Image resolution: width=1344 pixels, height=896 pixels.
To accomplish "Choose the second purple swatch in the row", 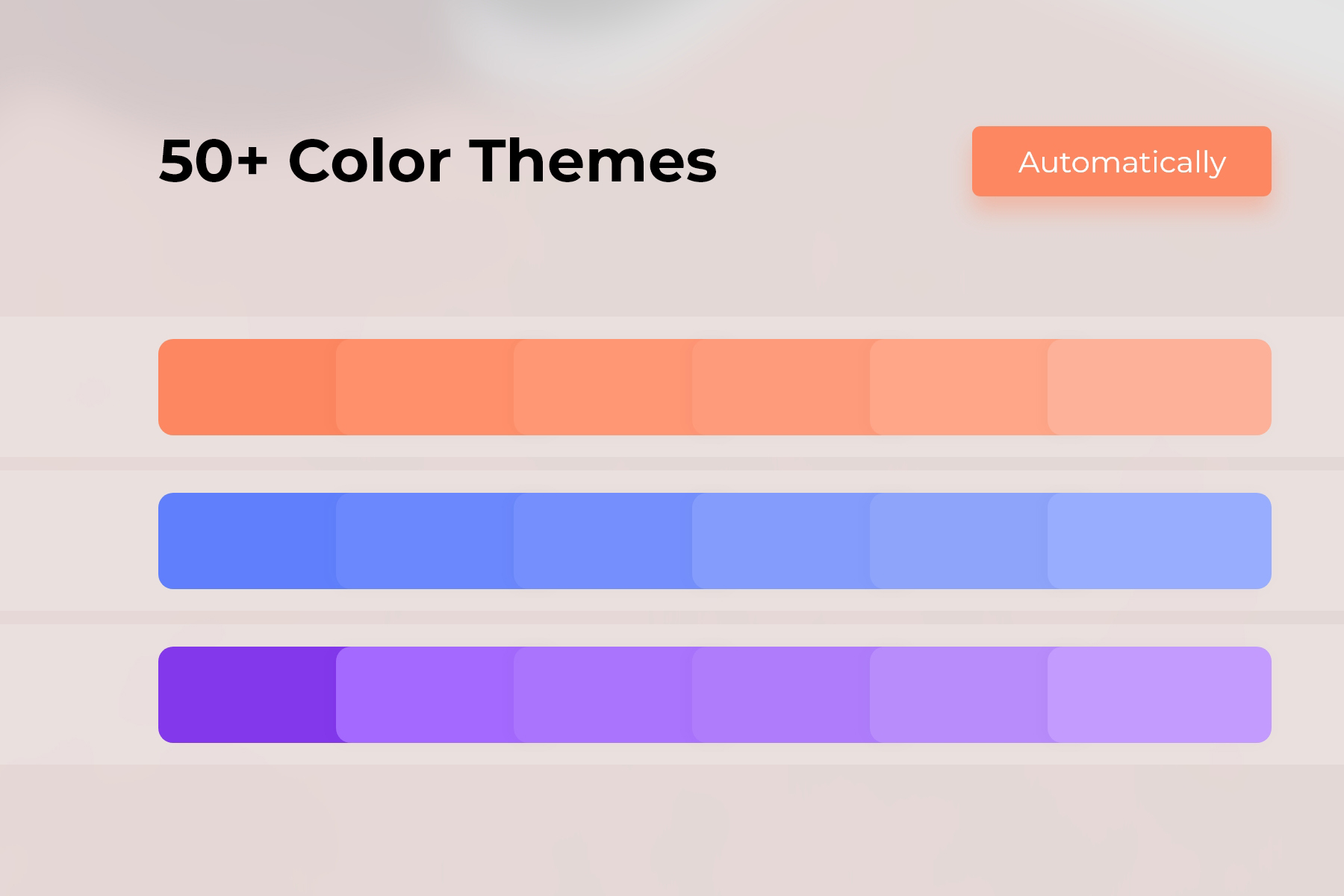I will pyautogui.click(x=425, y=694).
